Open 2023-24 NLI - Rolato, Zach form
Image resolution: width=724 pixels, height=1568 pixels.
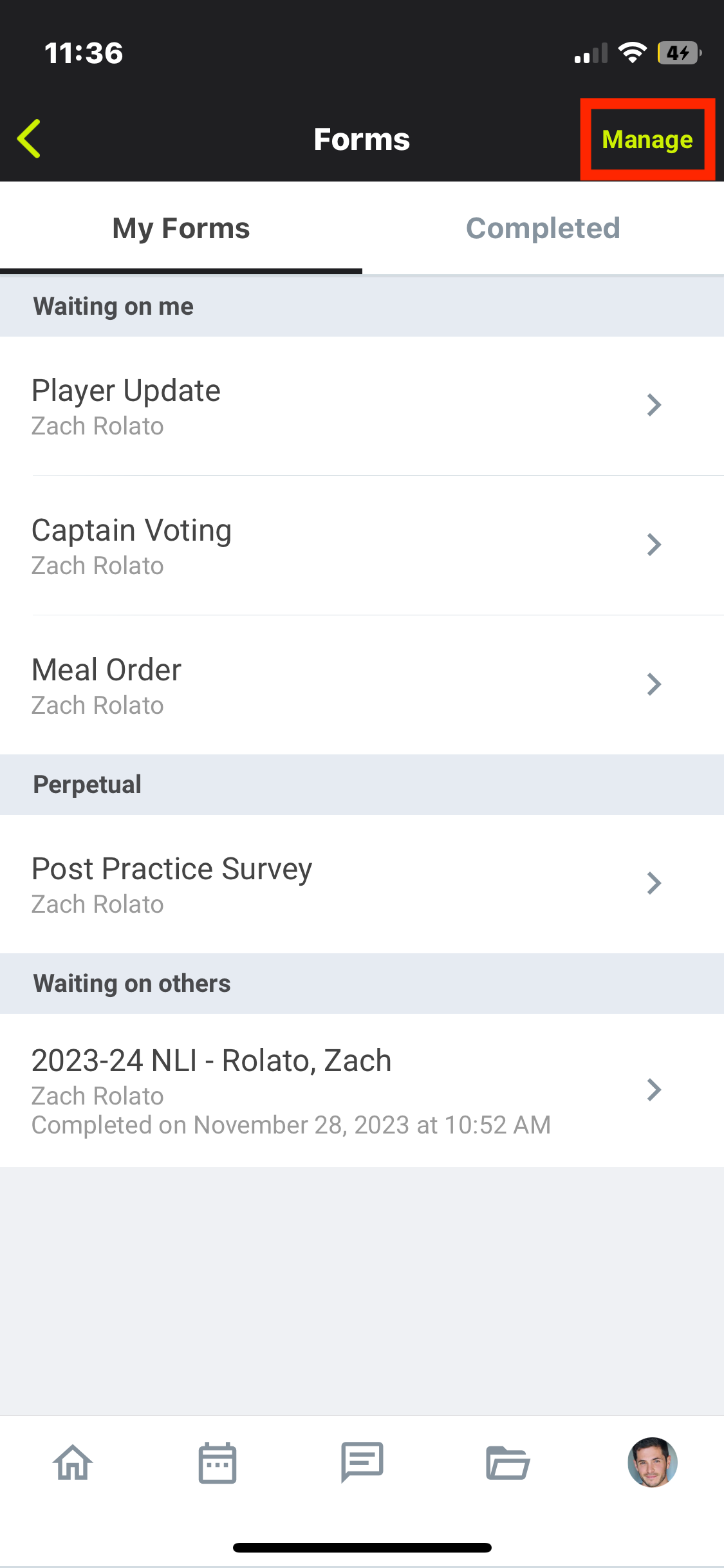point(362,1090)
